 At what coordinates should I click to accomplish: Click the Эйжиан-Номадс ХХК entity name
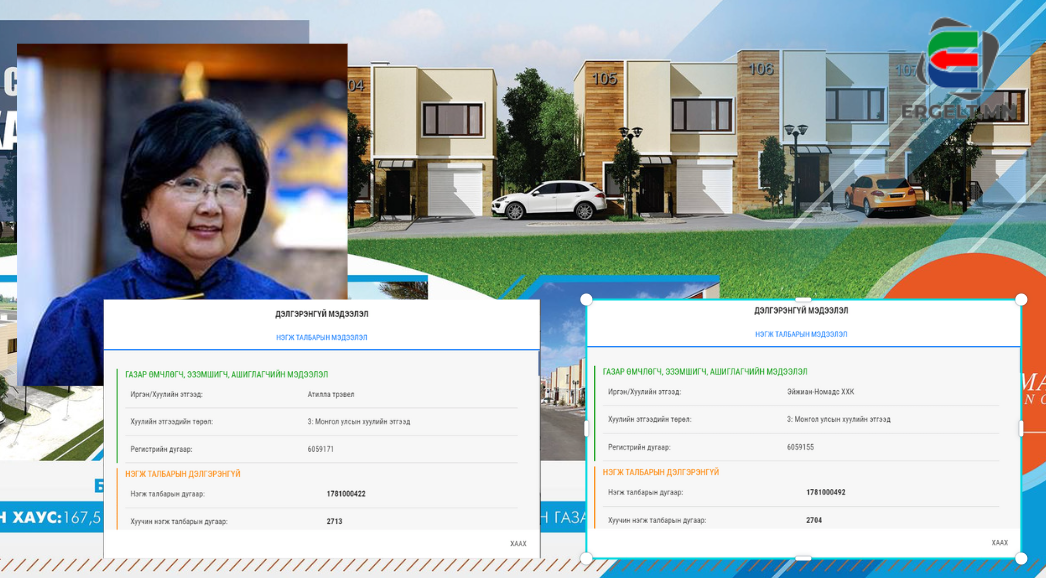[820, 392]
